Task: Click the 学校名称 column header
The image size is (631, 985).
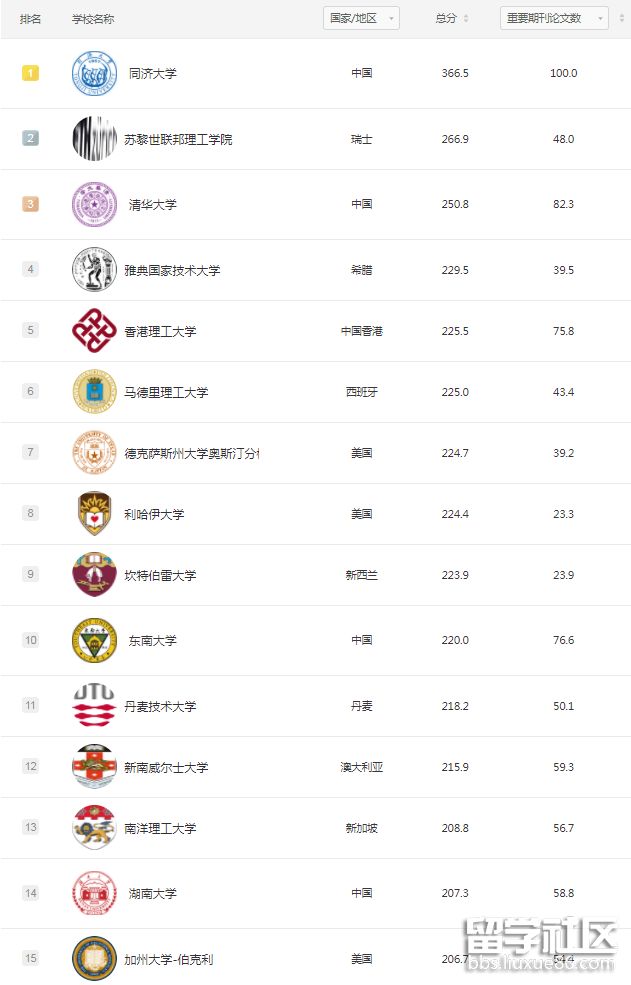Action: click(93, 19)
